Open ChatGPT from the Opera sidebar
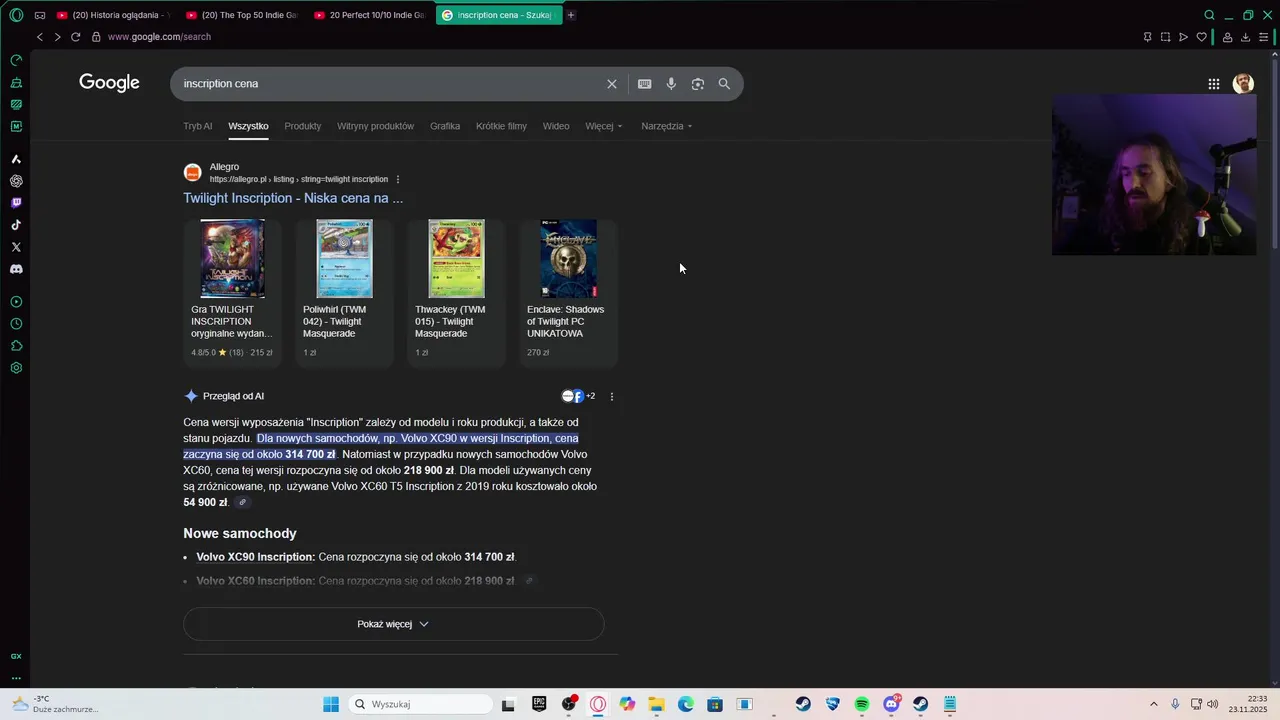This screenshot has width=1280, height=720. tap(16, 181)
